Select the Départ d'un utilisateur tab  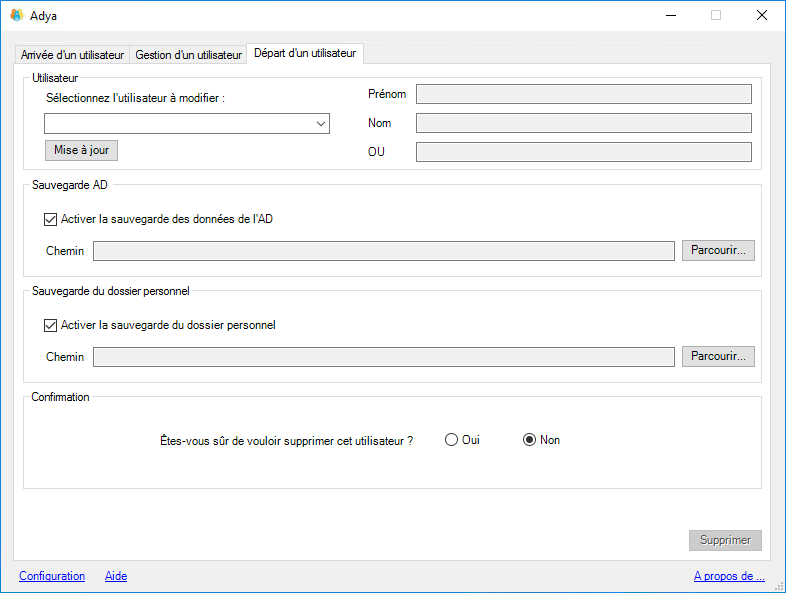305,53
